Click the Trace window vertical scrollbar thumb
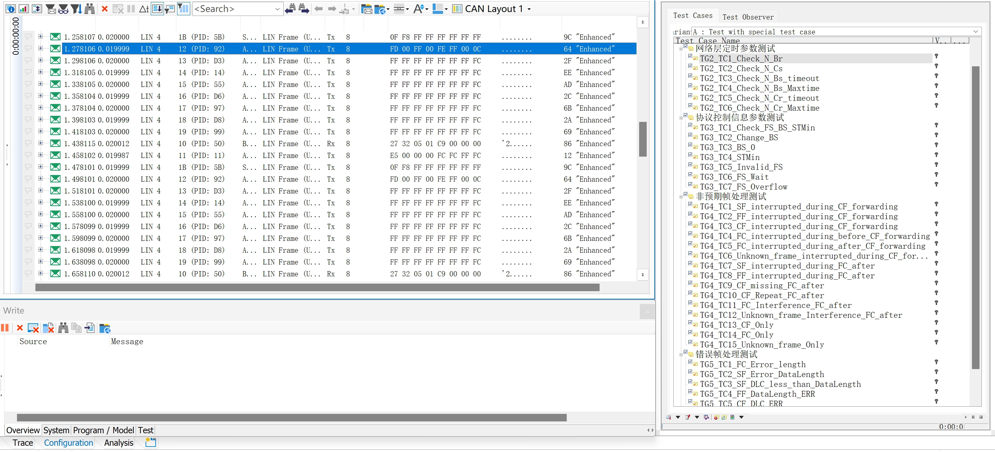 (x=643, y=139)
